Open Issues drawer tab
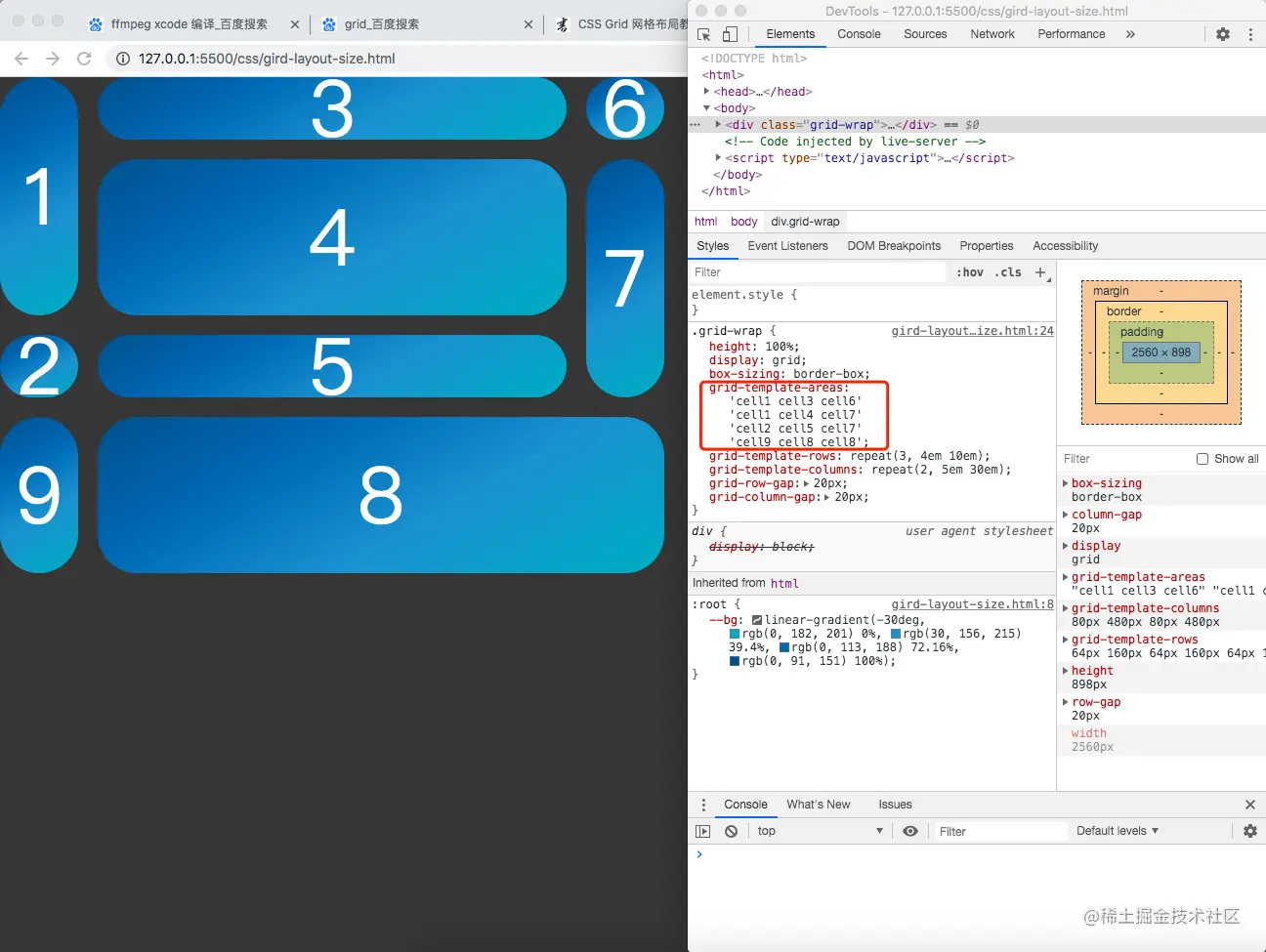This screenshot has height=952, width=1266. [895, 805]
